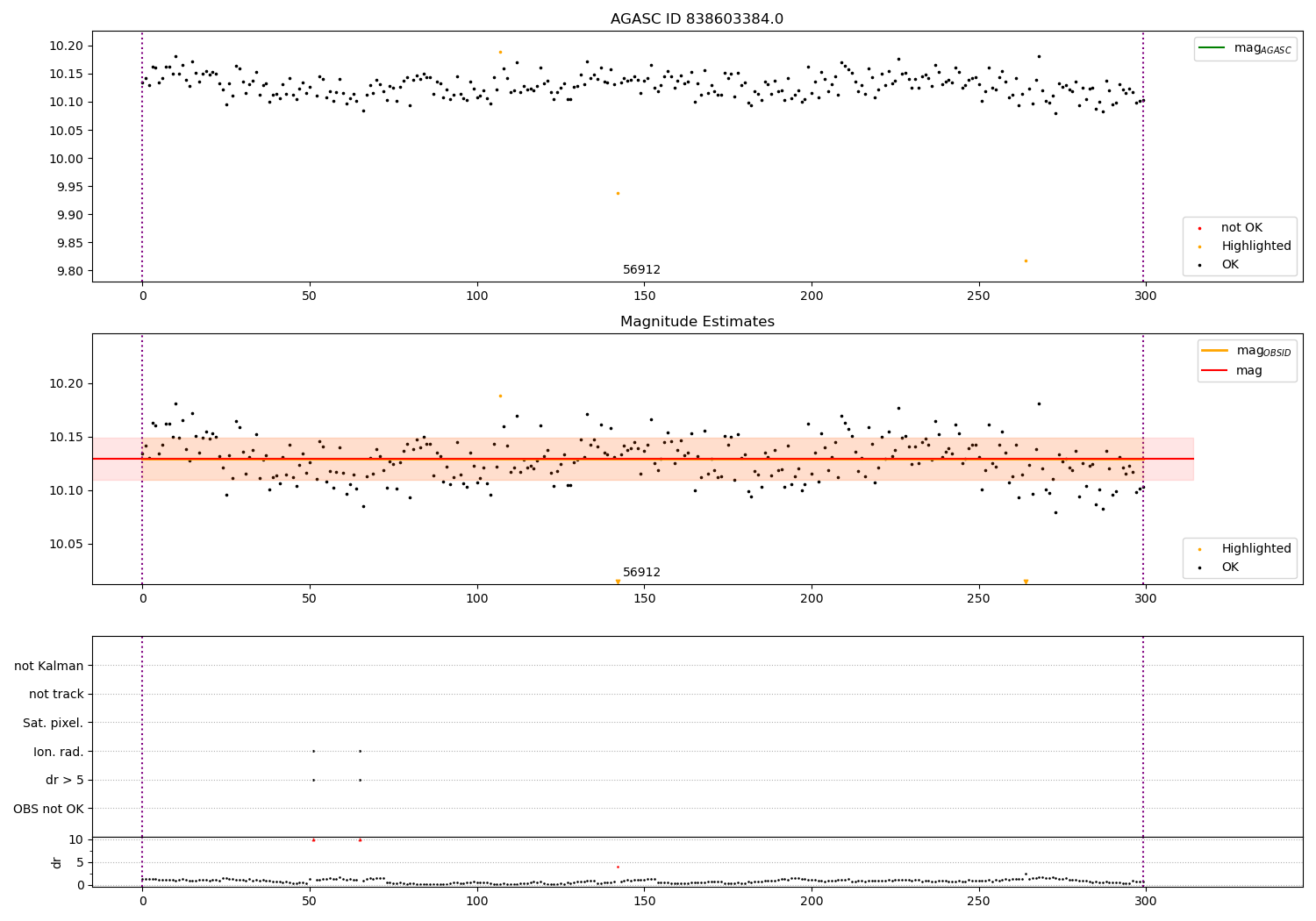Click the 10.05 y-axis tick in Magnitude Estimates panel
The height and width of the screenshot is (921, 1316).
65,544
